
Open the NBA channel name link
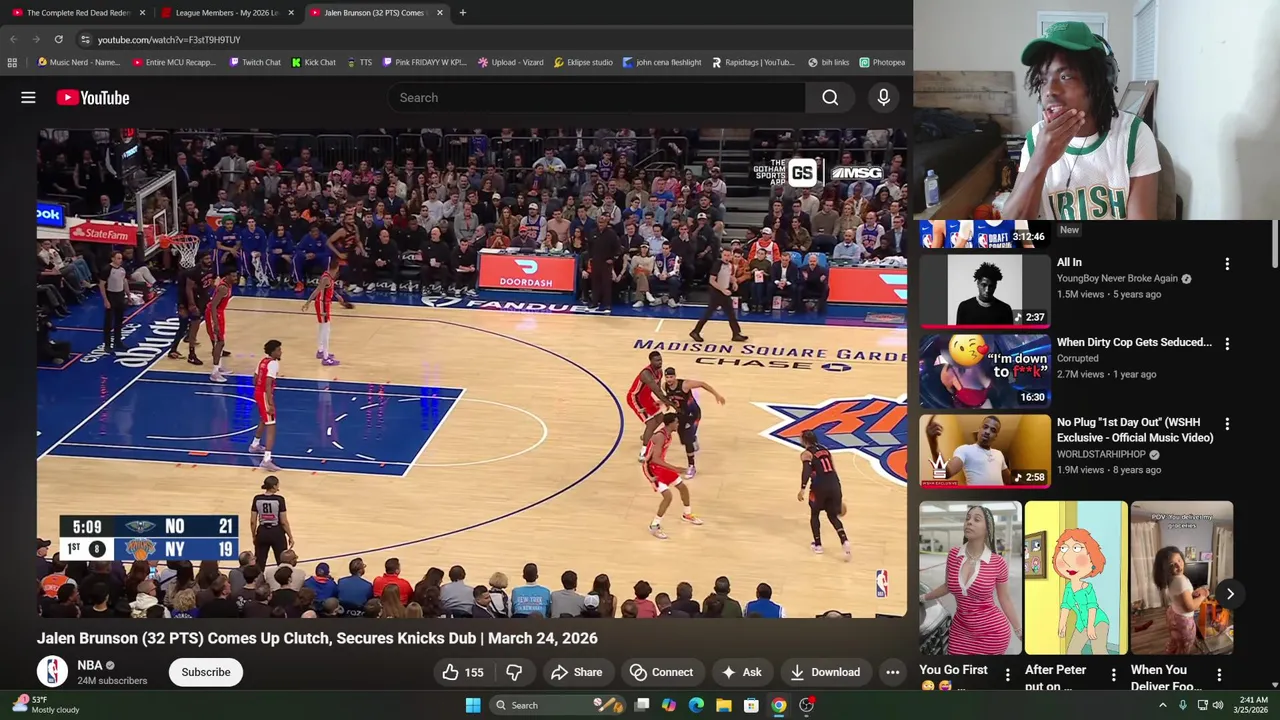90,665
